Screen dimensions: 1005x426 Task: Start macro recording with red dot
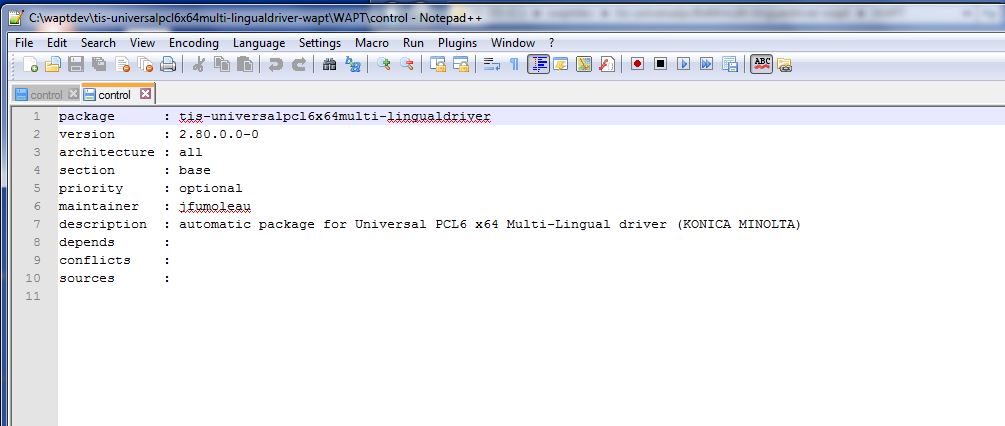[637, 64]
